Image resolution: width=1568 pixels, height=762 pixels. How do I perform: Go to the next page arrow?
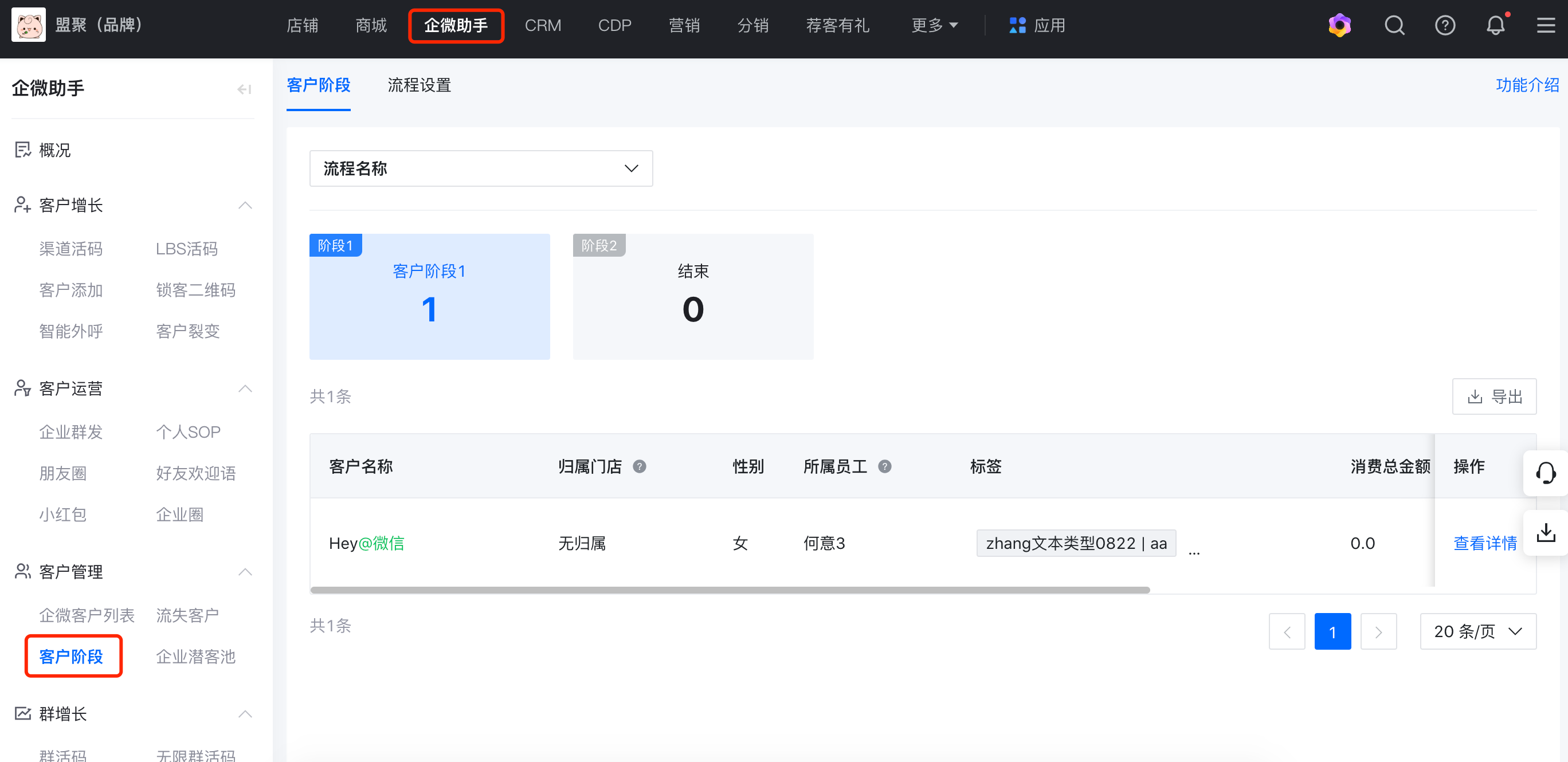coord(1378,631)
